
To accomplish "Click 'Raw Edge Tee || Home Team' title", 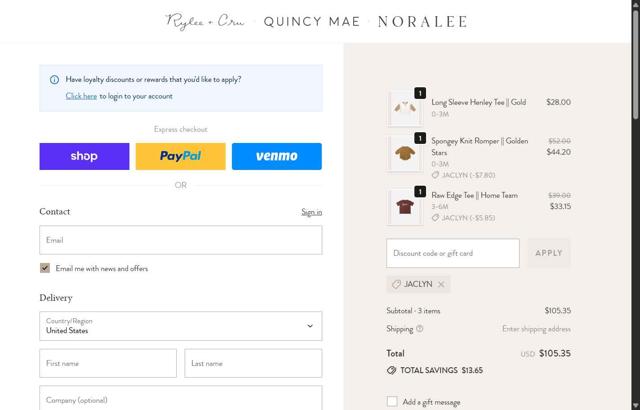I will 475,195.
